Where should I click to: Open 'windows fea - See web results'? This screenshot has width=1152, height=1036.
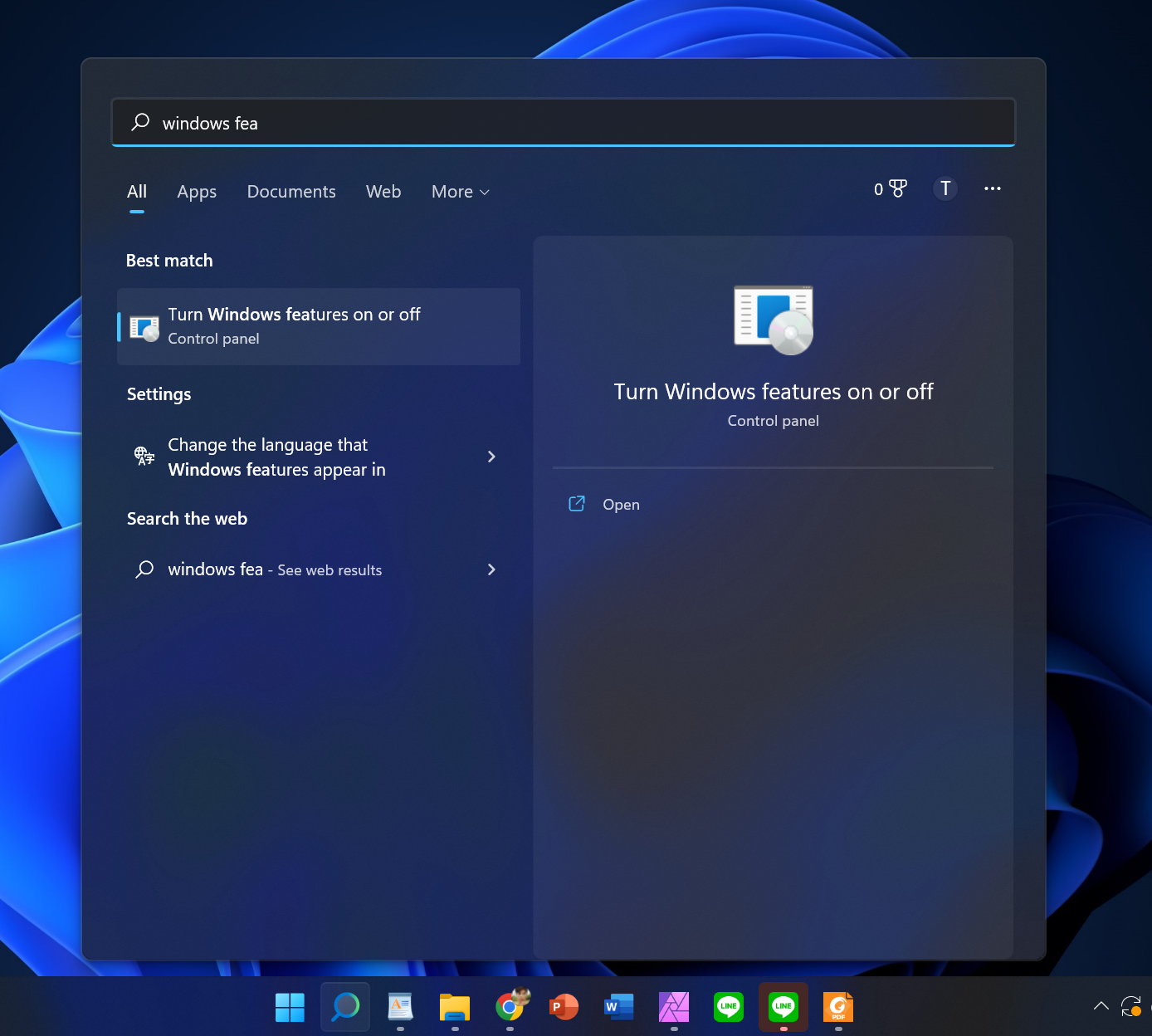(319, 569)
